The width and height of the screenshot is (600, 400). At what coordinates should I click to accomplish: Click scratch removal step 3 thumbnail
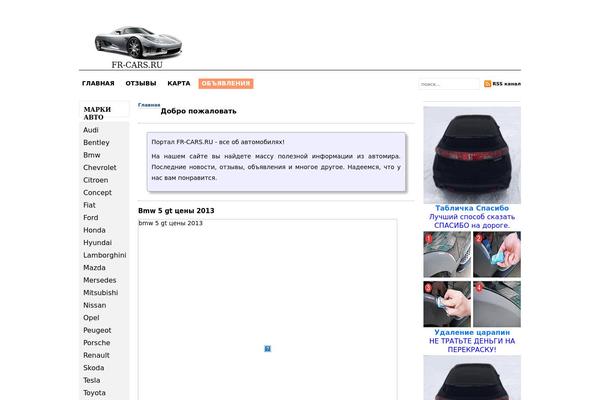point(447,304)
